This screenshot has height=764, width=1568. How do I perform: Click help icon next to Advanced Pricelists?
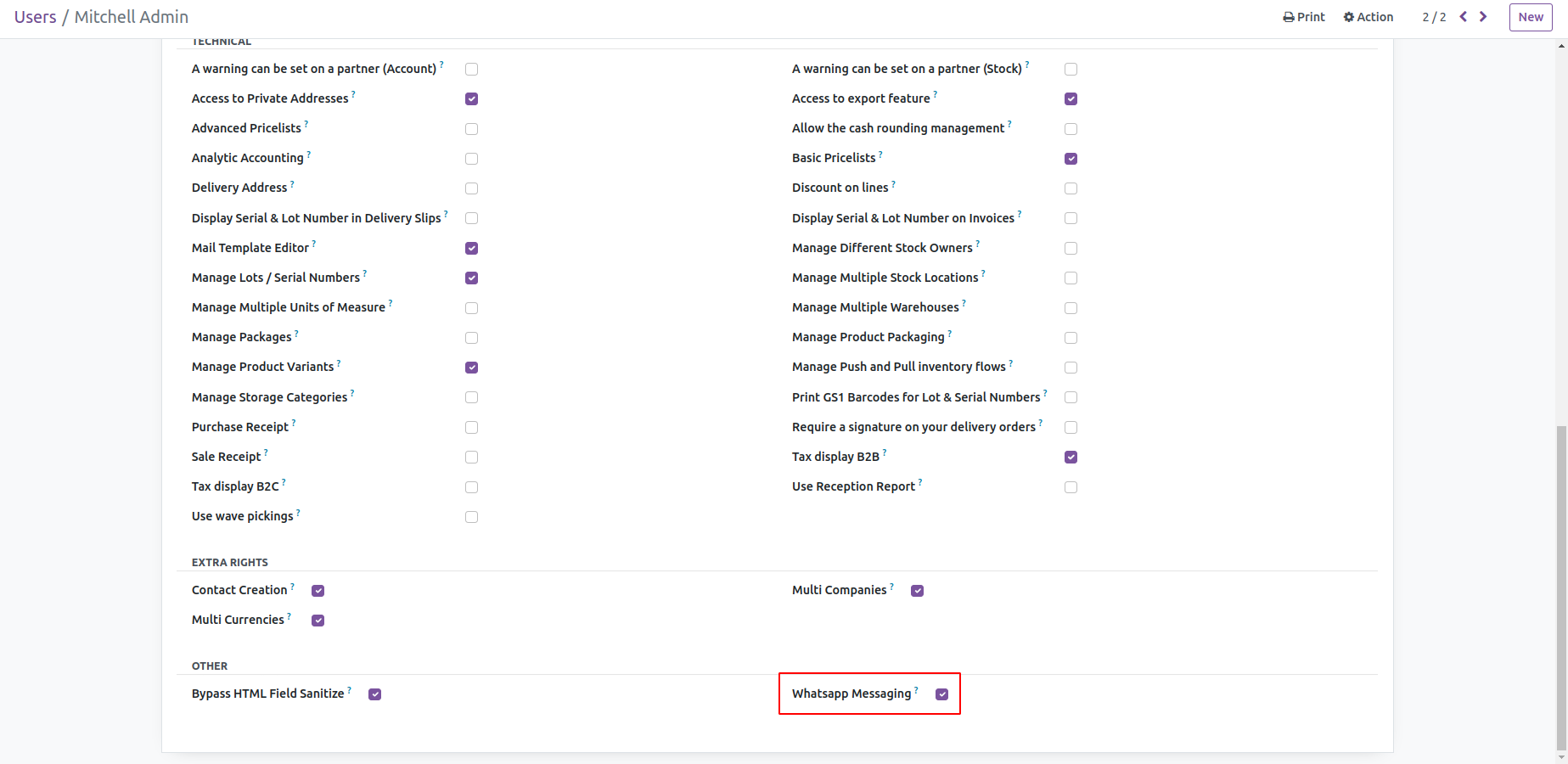pyautogui.click(x=306, y=124)
